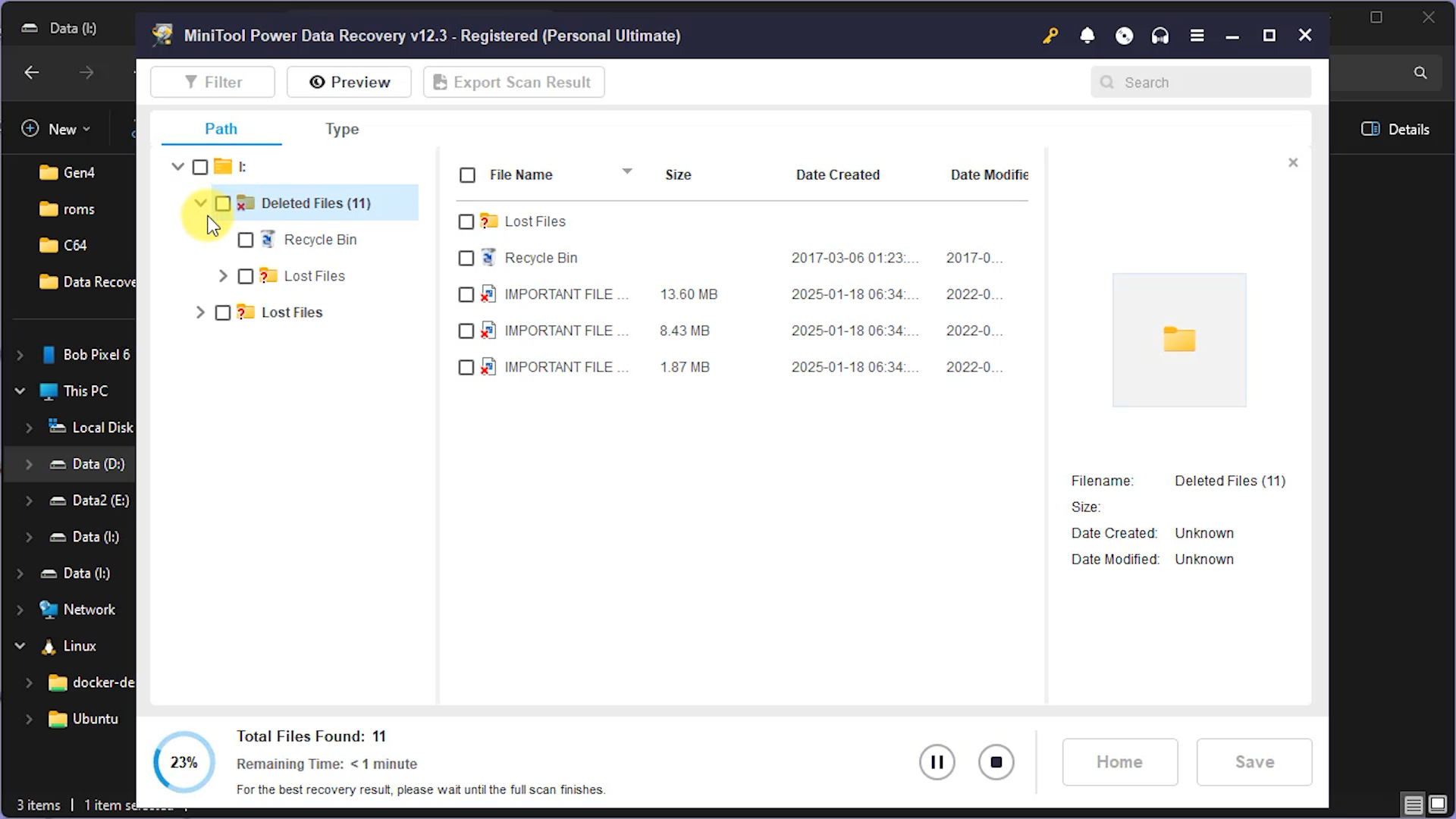This screenshot has height=819, width=1456.
Task: Click the key registration icon in title bar
Action: point(1050,36)
